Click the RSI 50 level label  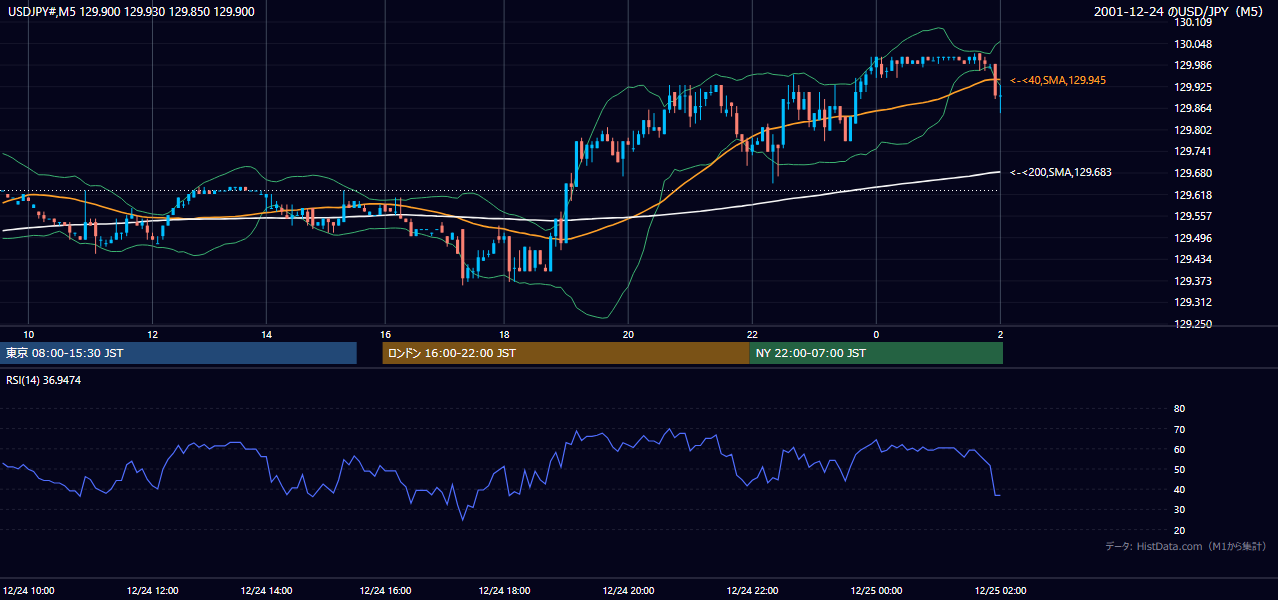tap(1179, 469)
